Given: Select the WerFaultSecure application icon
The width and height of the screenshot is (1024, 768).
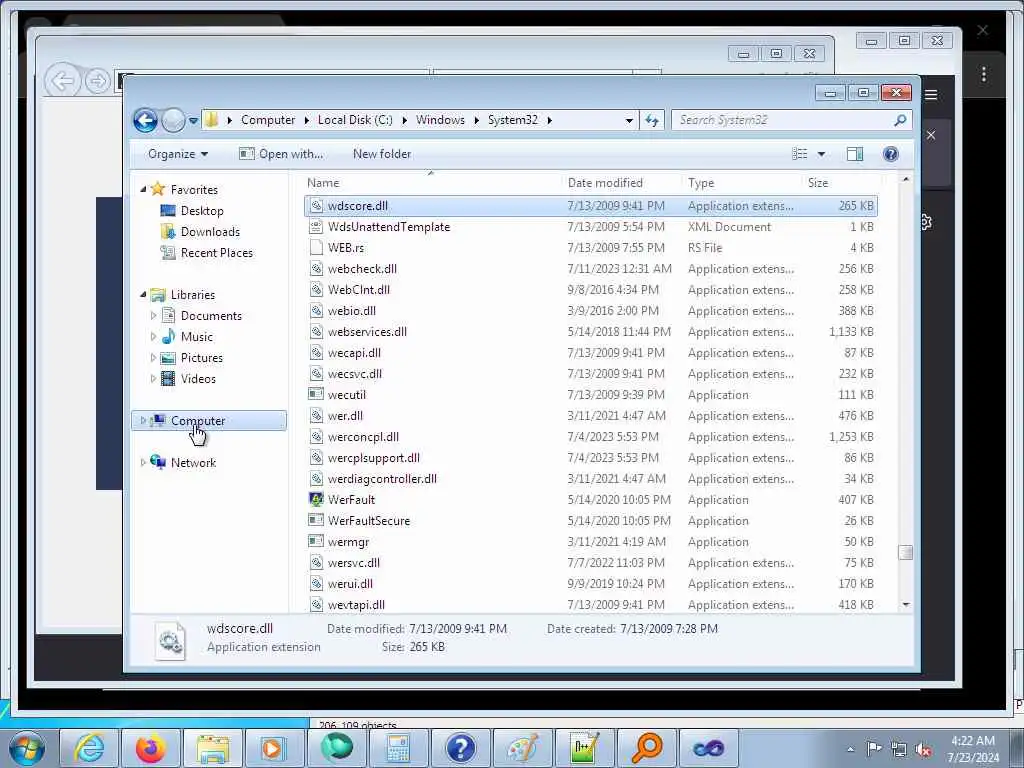Looking at the screenshot, I should [316, 520].
